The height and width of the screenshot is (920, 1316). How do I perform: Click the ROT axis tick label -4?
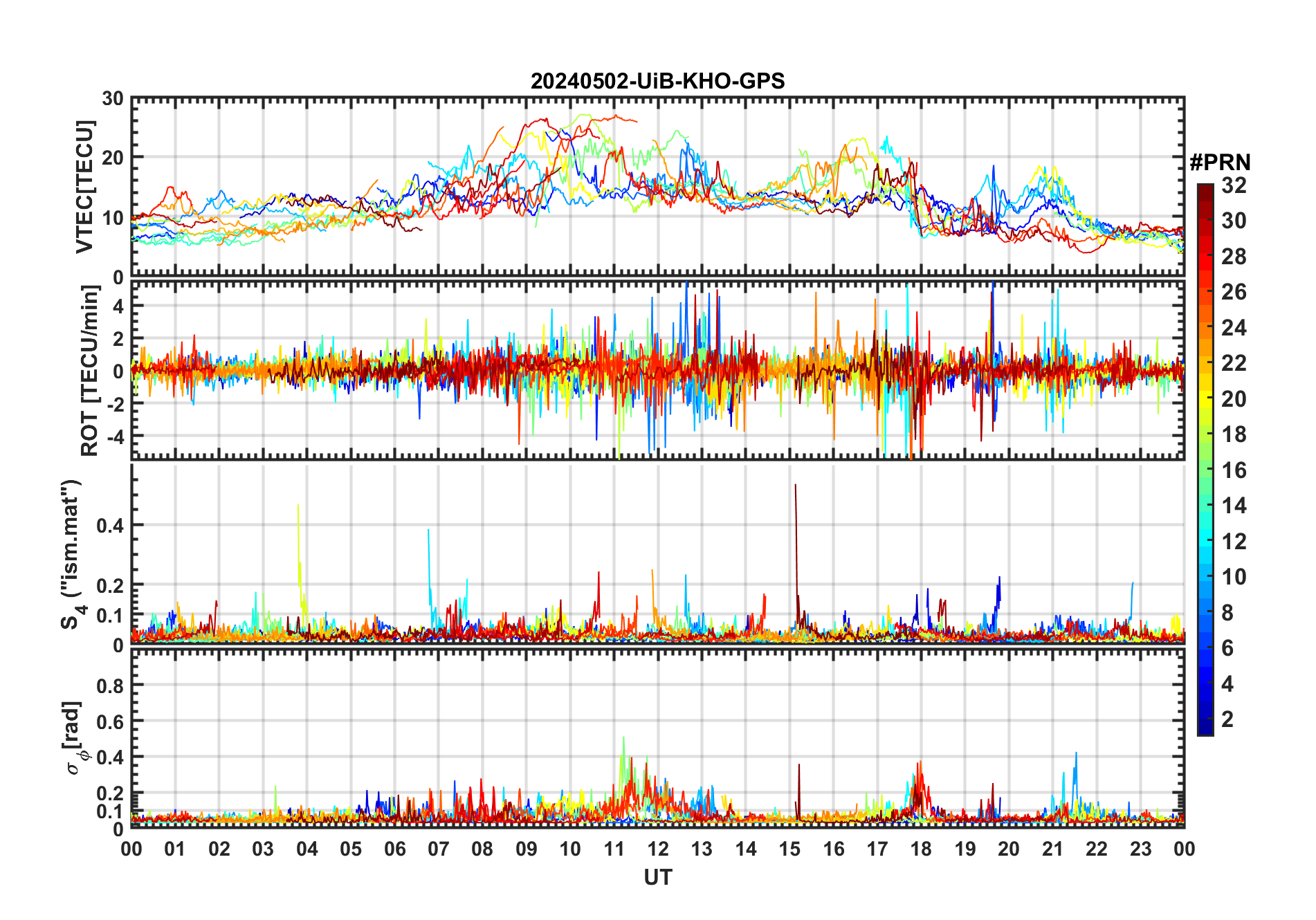pos(115,436)
